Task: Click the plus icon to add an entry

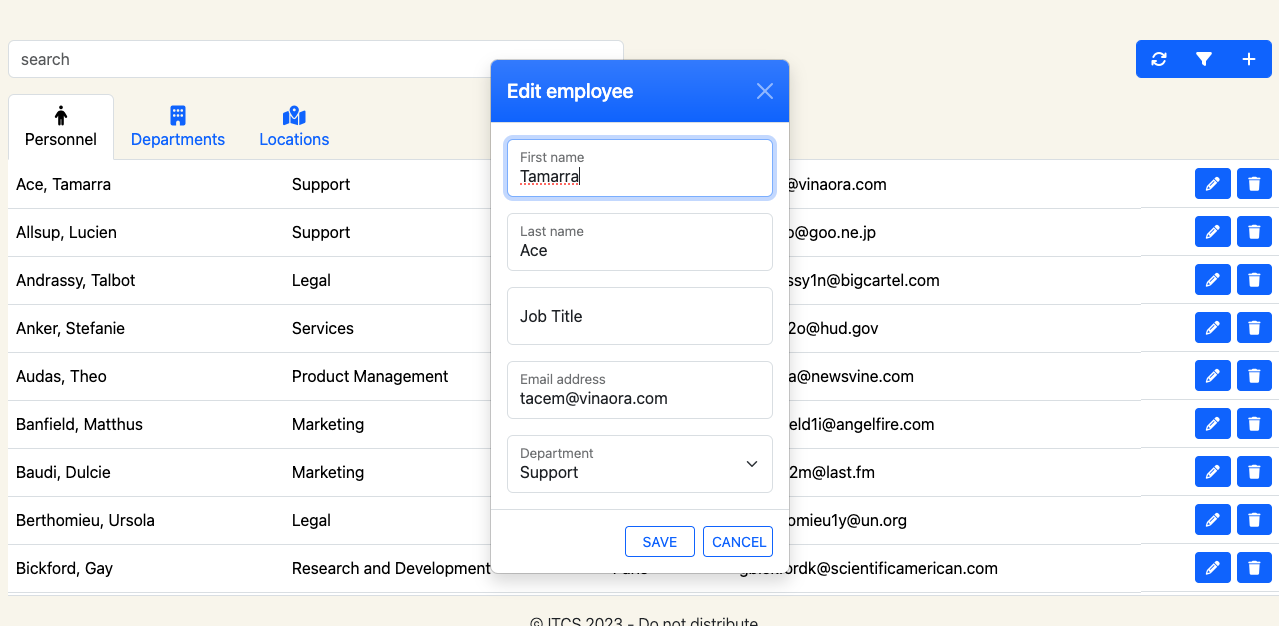Action: click(1249, 59)
